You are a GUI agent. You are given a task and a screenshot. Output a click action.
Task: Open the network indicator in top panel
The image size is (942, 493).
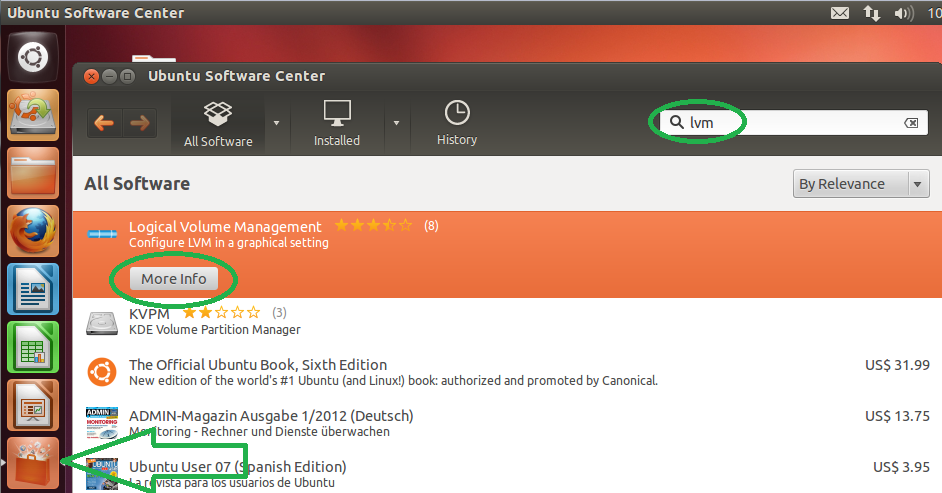871,13
